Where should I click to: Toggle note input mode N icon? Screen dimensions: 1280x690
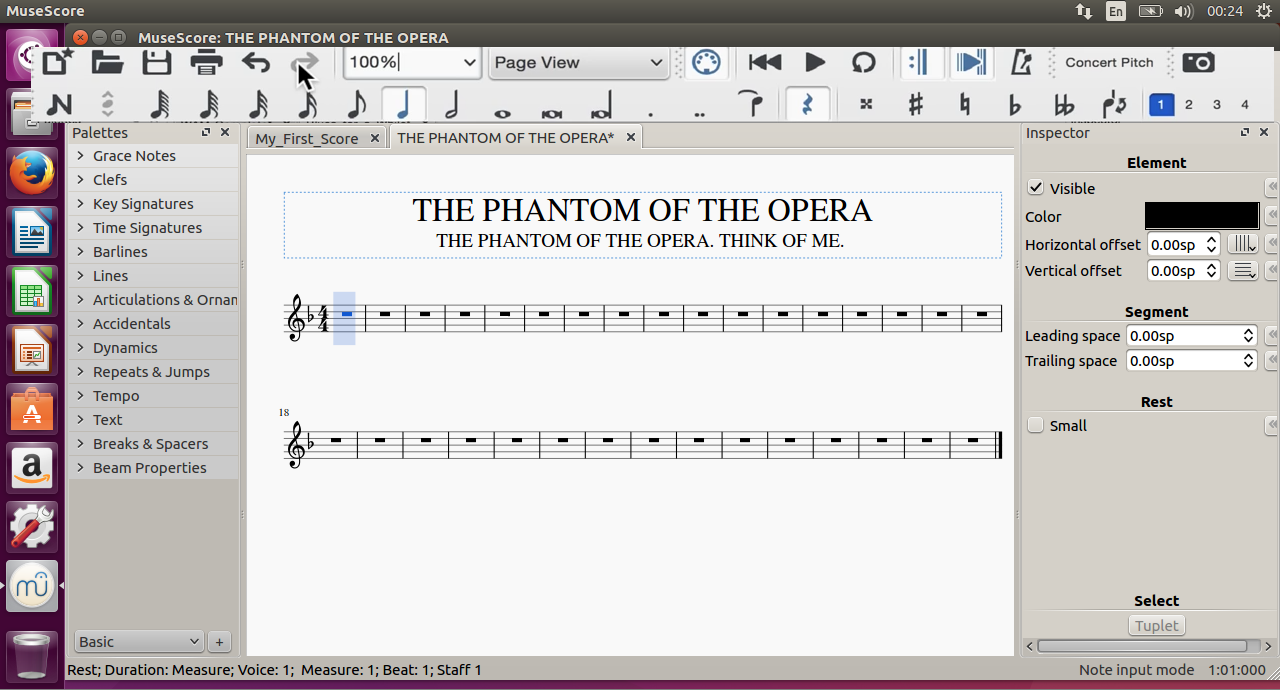(59, 104)
